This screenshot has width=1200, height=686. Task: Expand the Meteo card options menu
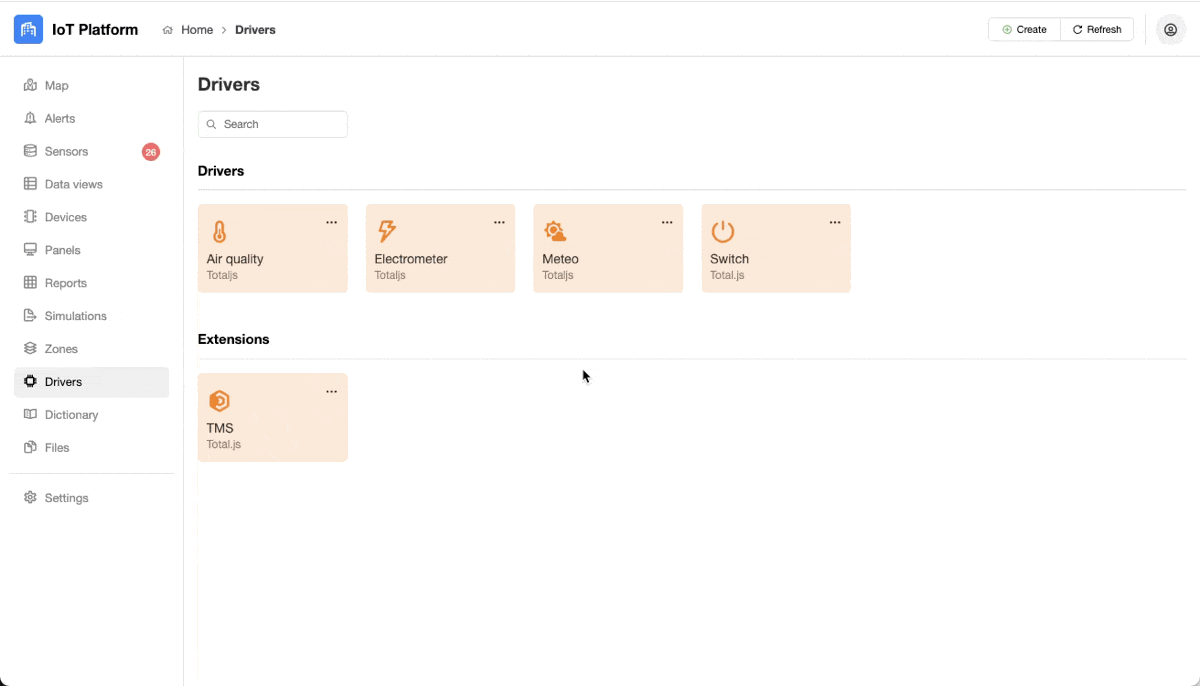(667, 223)
